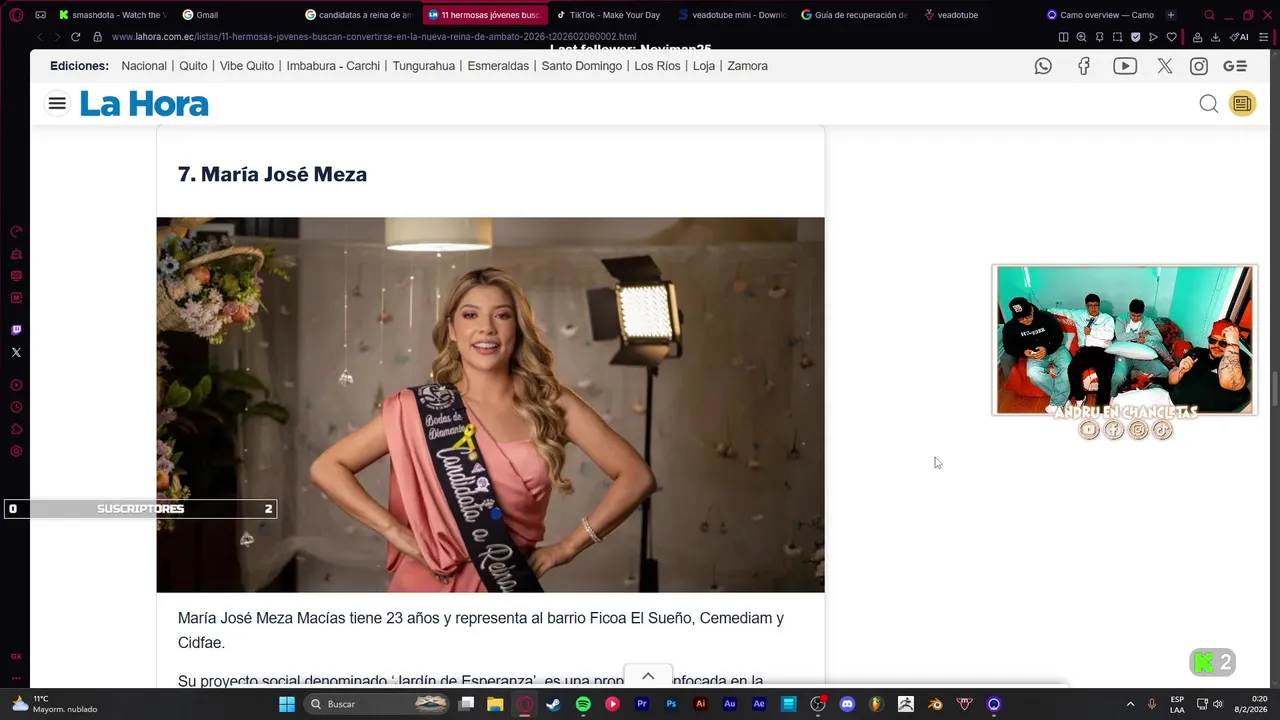Select the Zamora edition link
The height and width of the screenshot is (720, 1280).
click(x=747, y=66)
